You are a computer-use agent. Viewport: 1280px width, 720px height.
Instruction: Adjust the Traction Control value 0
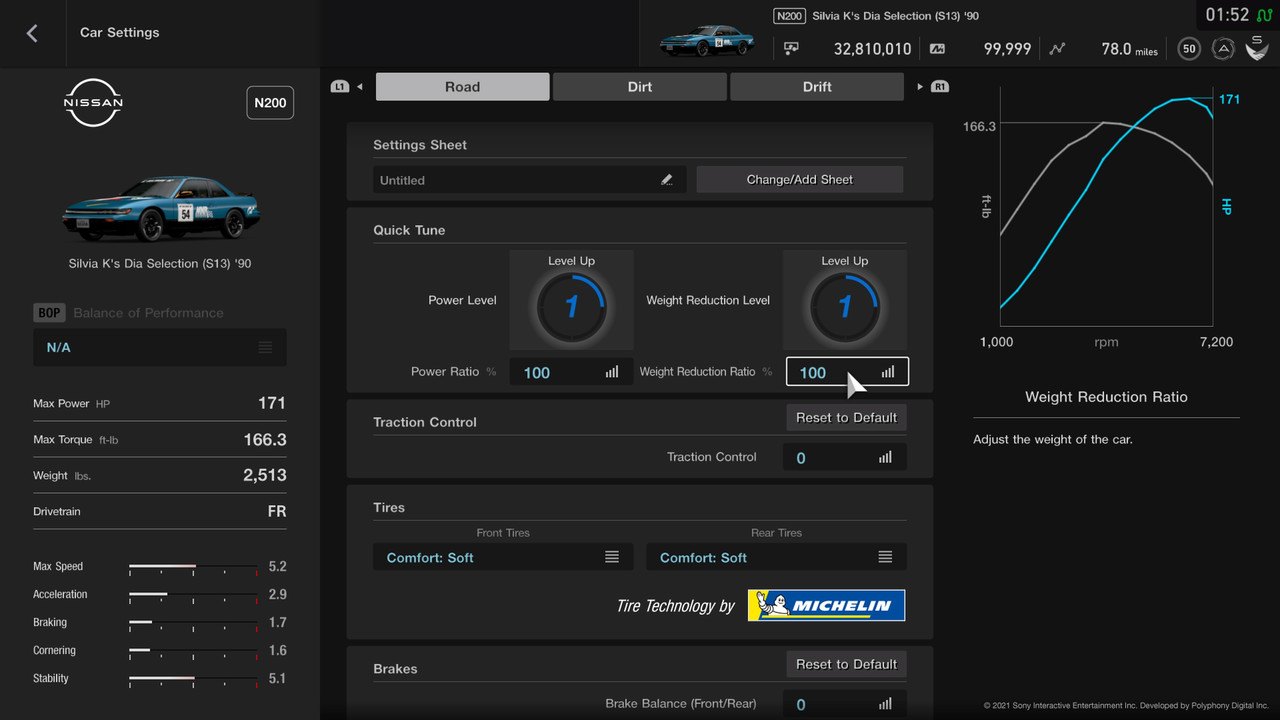click(x=845, y=457)
